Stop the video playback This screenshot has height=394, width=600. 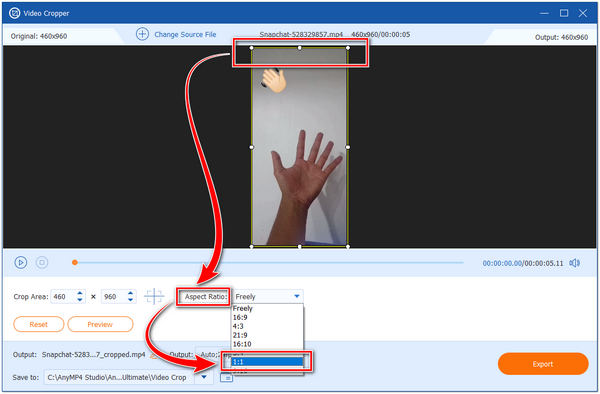(x=42, y=262)
